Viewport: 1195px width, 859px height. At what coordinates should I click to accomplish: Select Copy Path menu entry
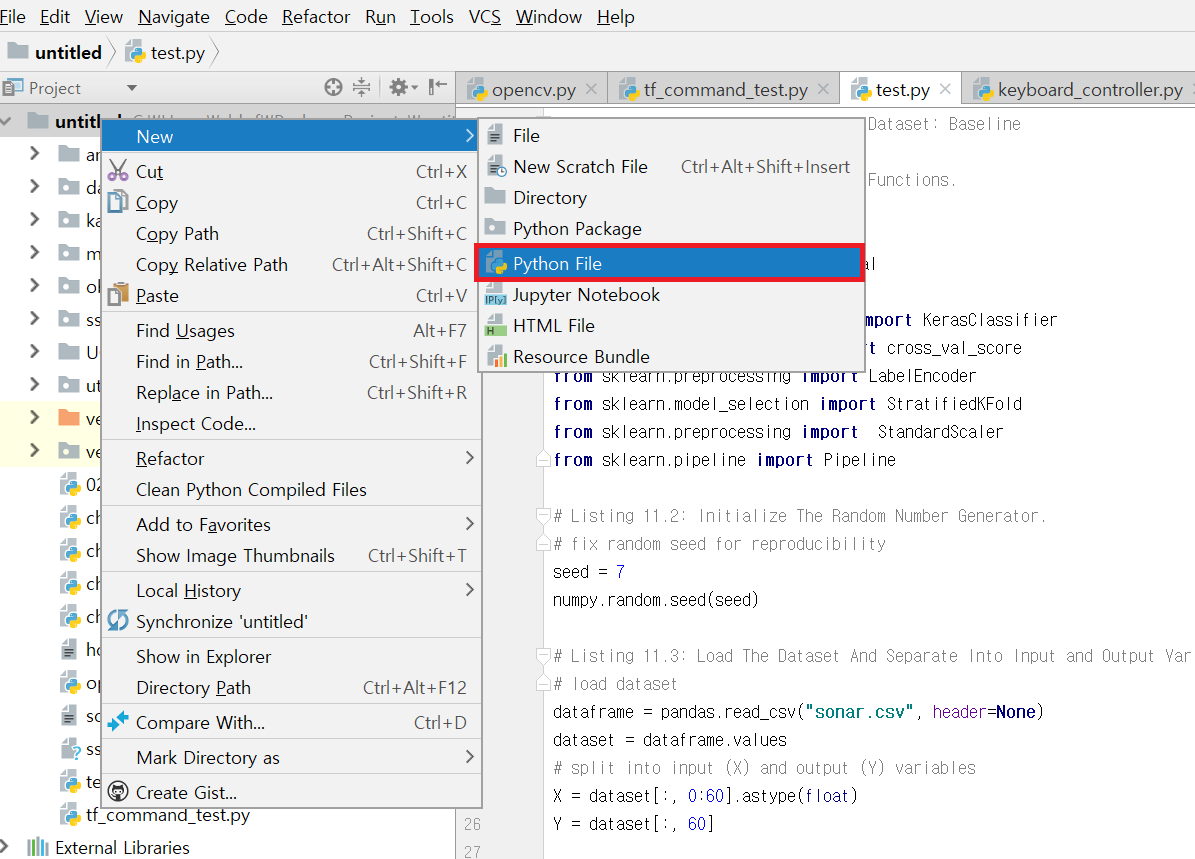(x=291, y=234)
